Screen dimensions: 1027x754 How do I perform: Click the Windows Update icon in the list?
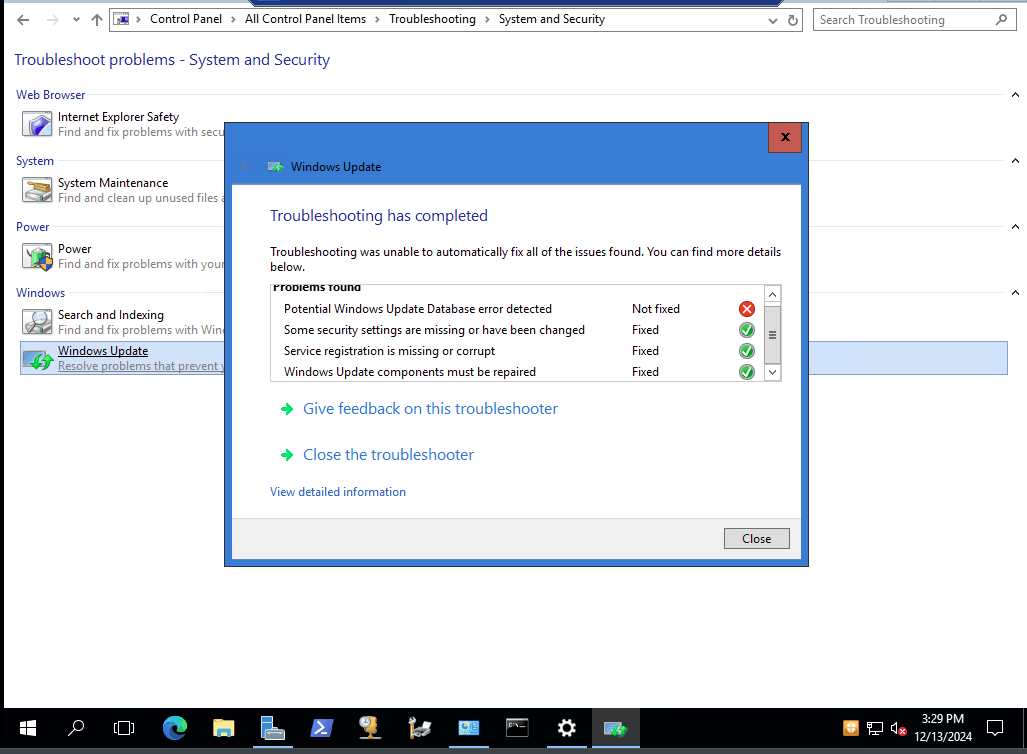click(x=38, y=358)
